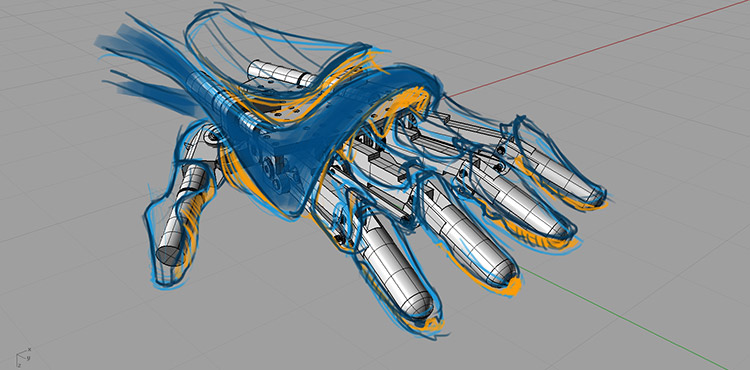
Task: Click the world axis icon in the viewport corner
Action: point(23,357)
